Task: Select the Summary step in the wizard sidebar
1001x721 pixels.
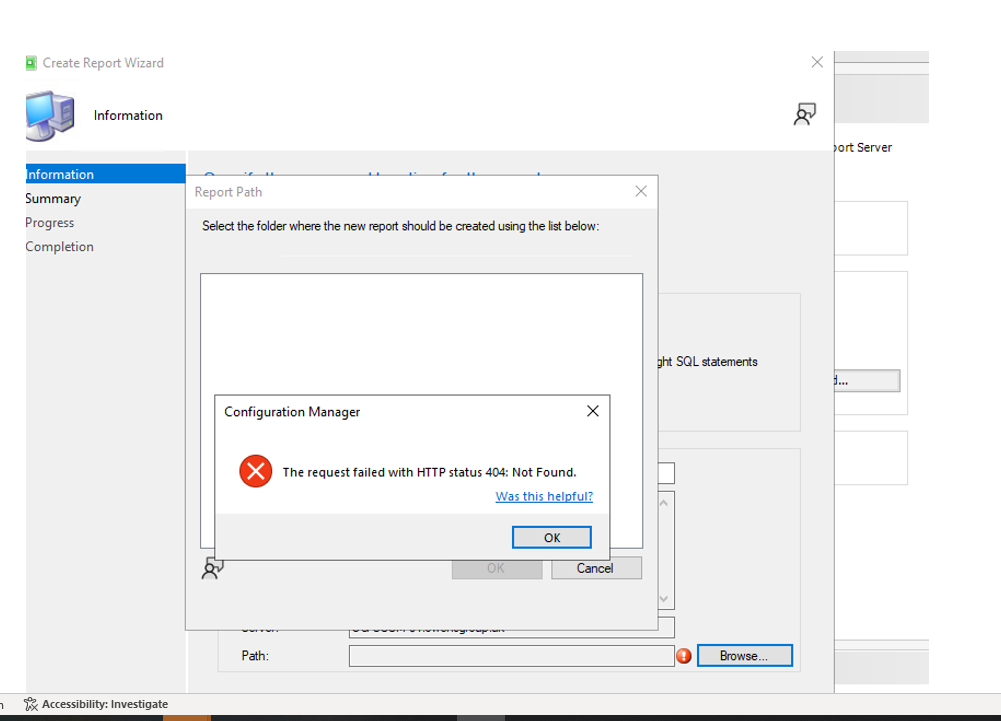Action: (53, 199)
